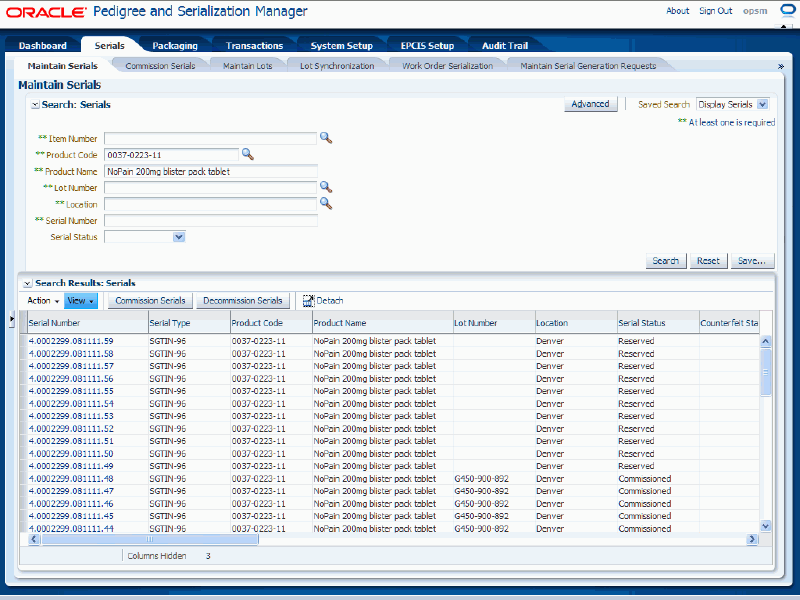
Task: Open the Audit Trail tab
Action: 505,45
